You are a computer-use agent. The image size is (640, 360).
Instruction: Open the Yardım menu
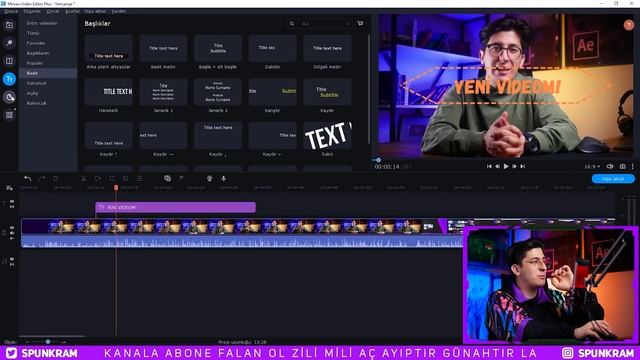[x=118, y=11]
